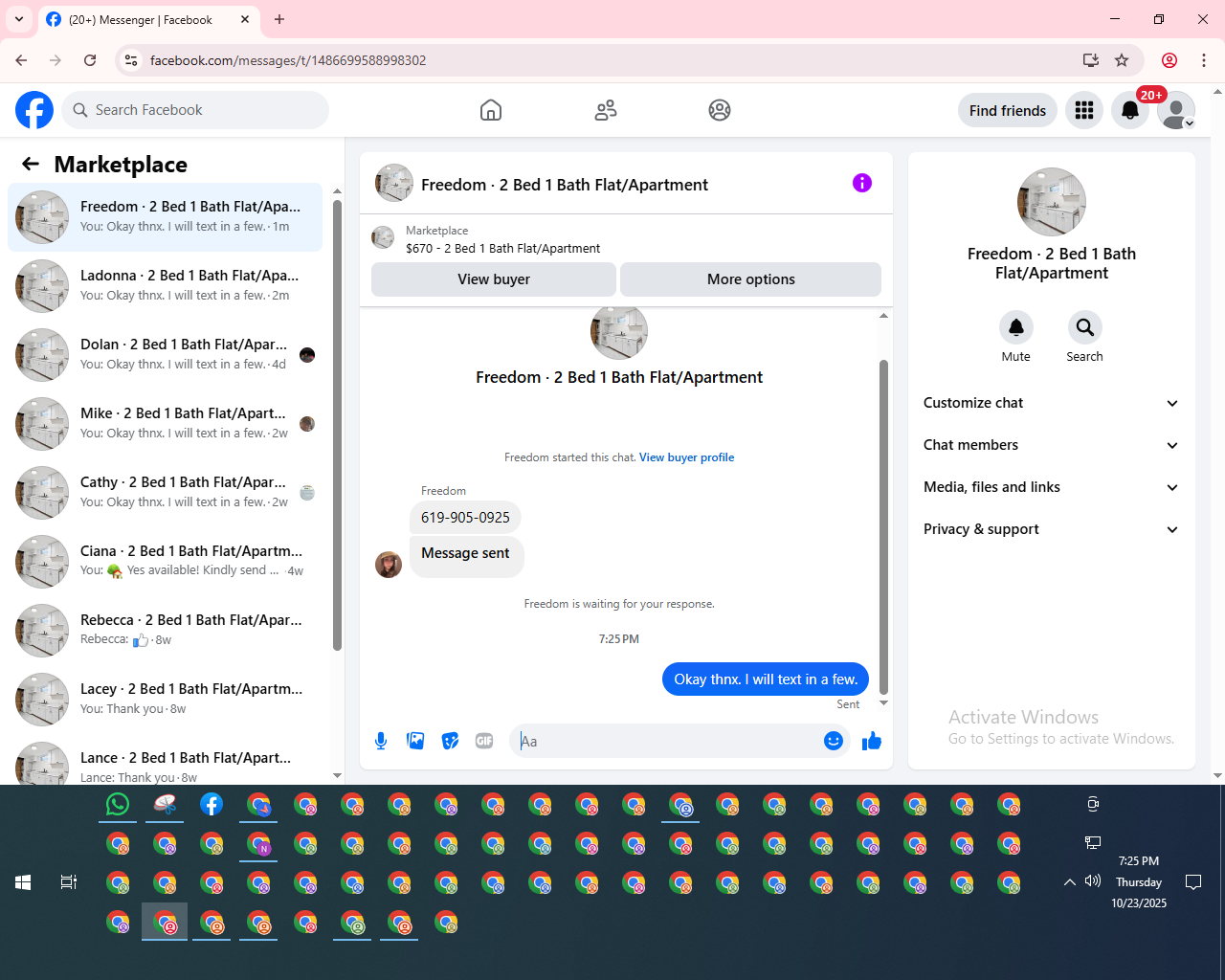Screen dimensions: 1225x980
Task: Mute the Freedom conversation
Action: point(1016,327)
